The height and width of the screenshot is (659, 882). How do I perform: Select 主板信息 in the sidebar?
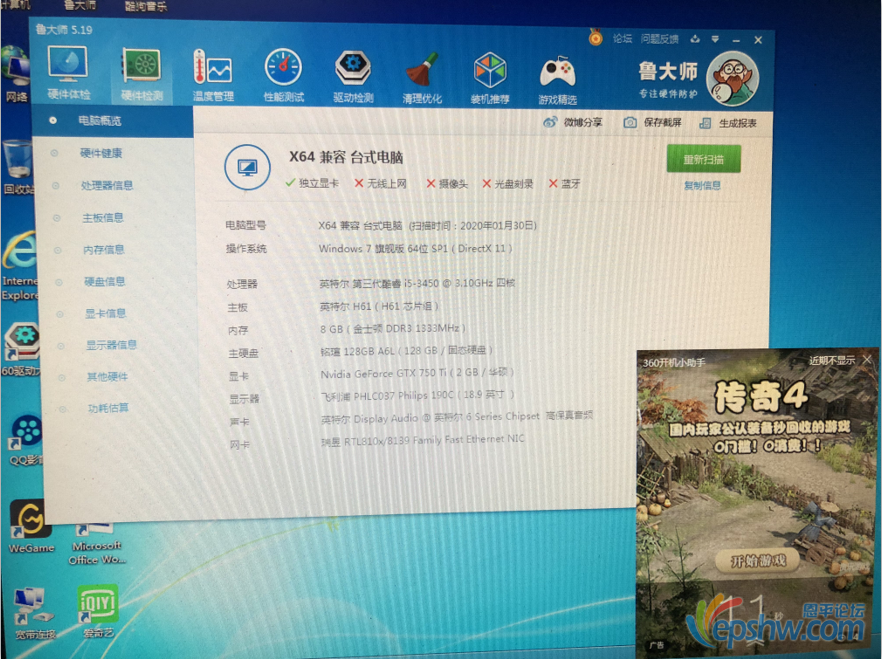point(103,218)
